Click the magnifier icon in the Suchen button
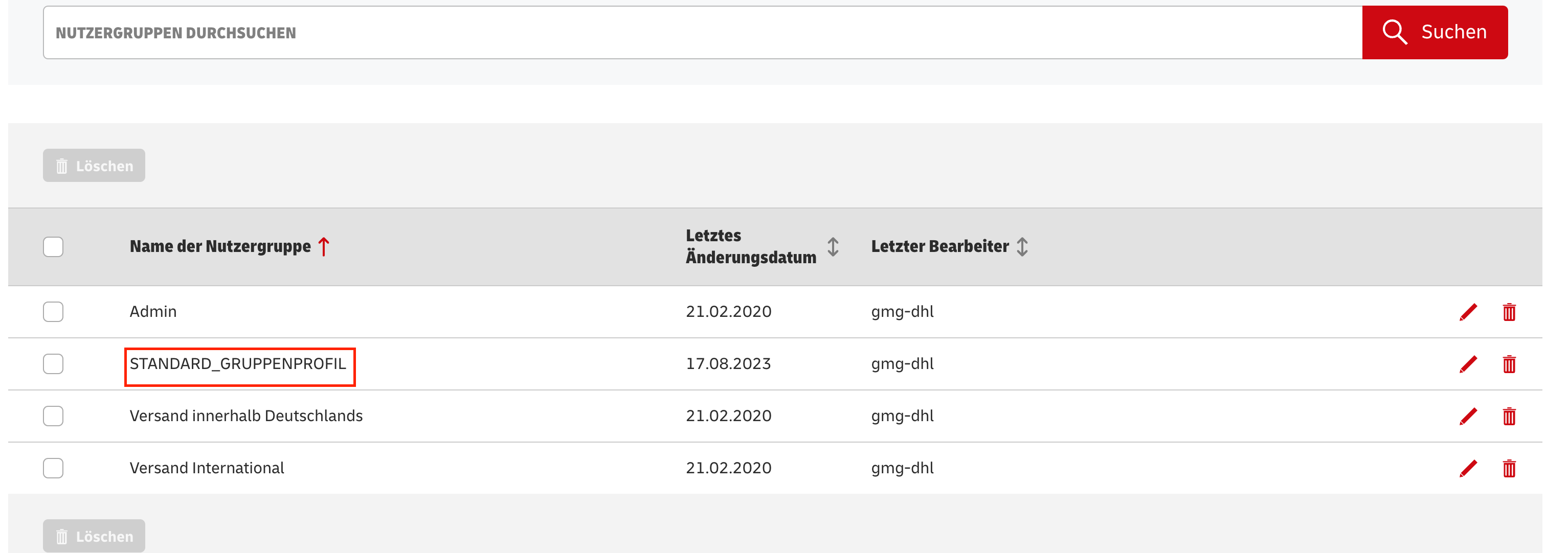This screenshot has width=1568, height=553. pos(1395,32)
